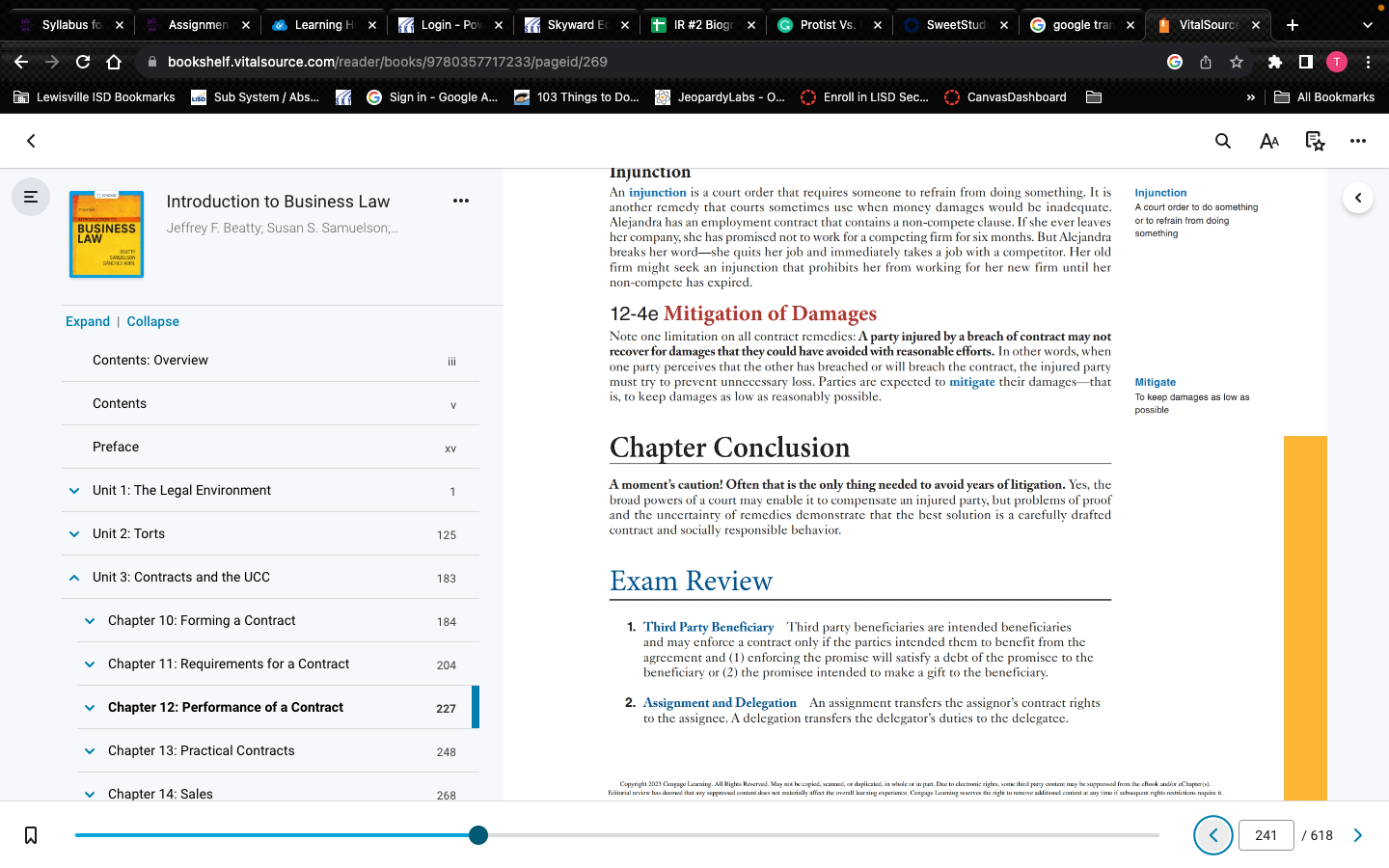This screenshot has height=868, width=1389.
Task: Open the Chrome three-dot menu
Action: tap(1368, 62)
